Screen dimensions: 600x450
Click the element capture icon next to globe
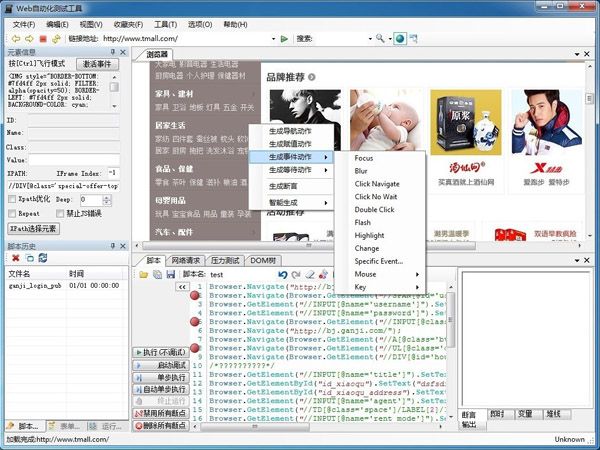[413, 39]
